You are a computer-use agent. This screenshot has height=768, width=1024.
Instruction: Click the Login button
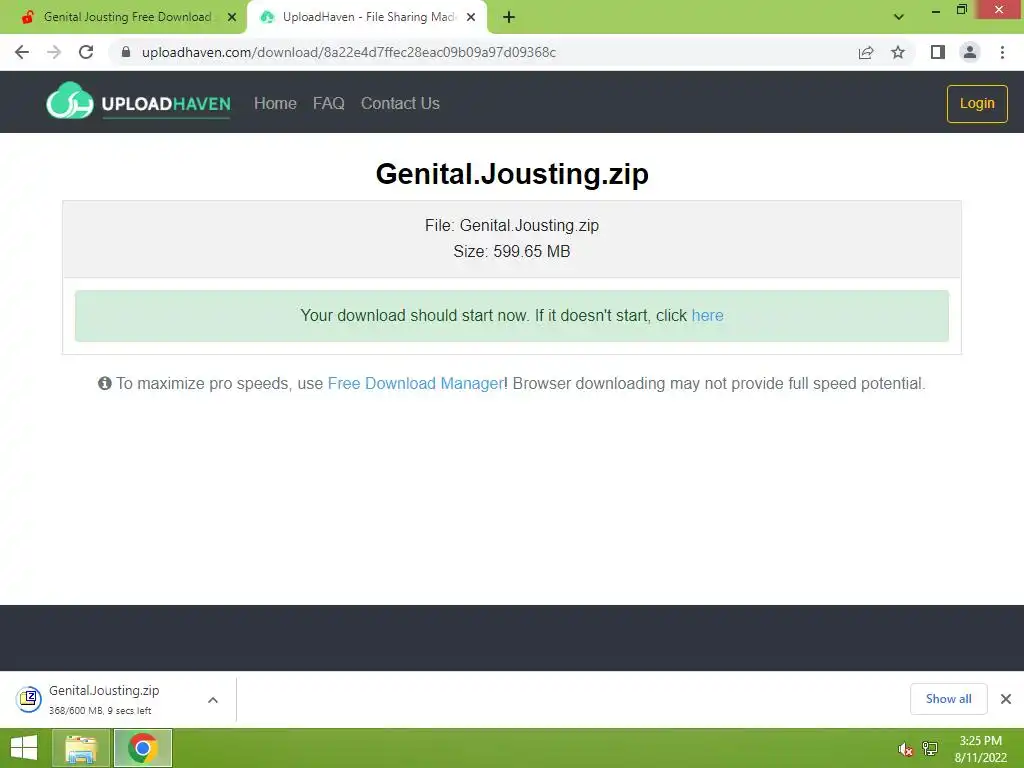coord(977,103)
